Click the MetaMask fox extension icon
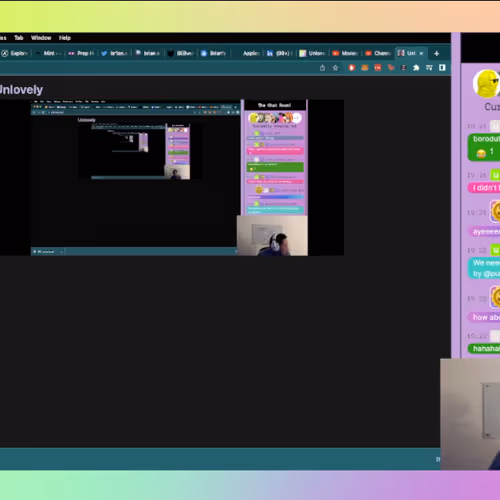This screenshot has width=500, height=500. click(365, 68)
